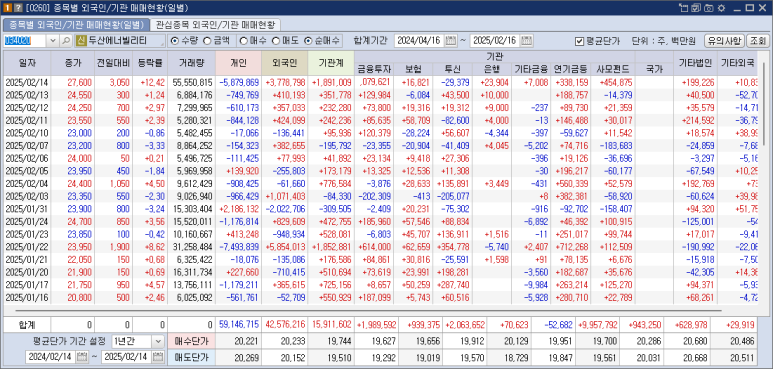Click the 투신 column header

452,69
